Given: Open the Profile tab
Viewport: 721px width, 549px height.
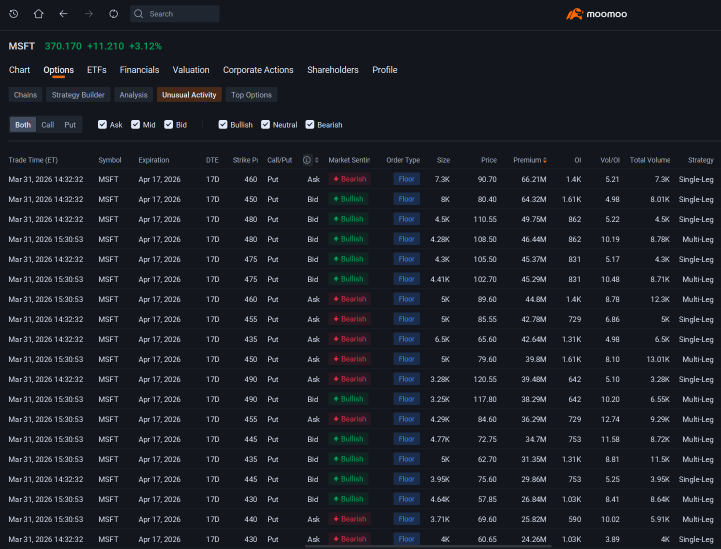Looking at the screenshot, I should [x=385, y=70].
